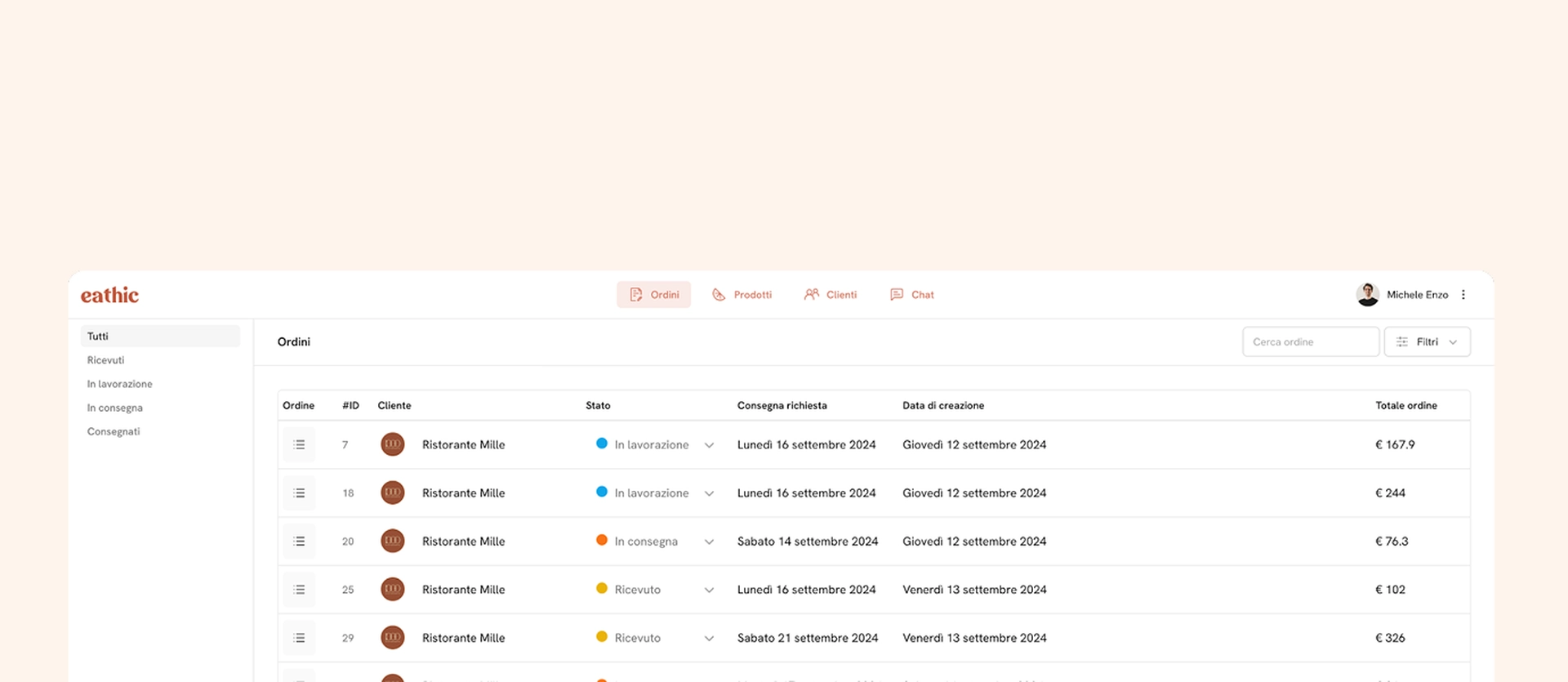Select the Ordini navigation tab
Viewport: 1568px width, 682px height.
tap(653, 295)
